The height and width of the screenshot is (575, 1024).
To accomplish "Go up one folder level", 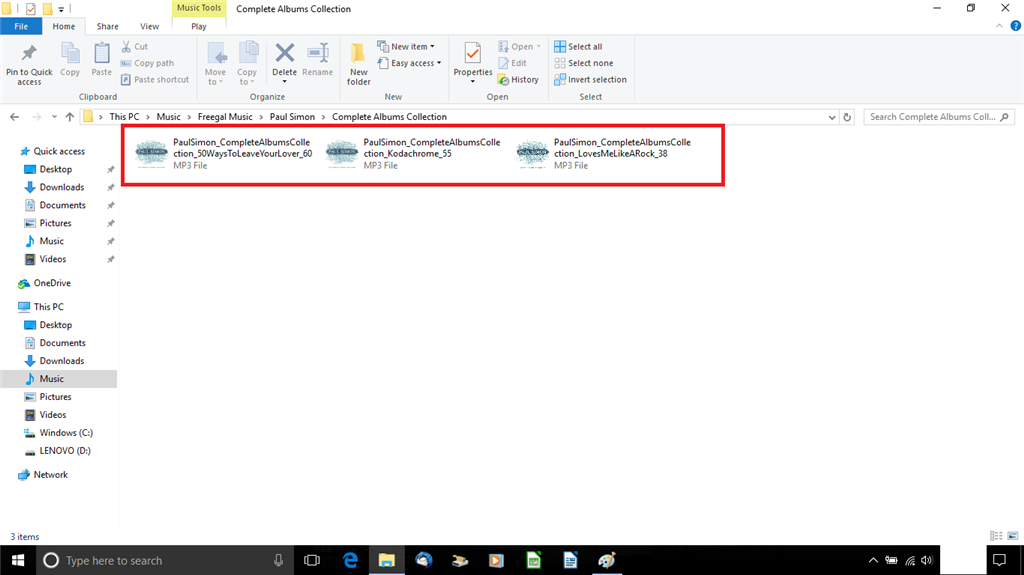I will (x=70, y=117).
